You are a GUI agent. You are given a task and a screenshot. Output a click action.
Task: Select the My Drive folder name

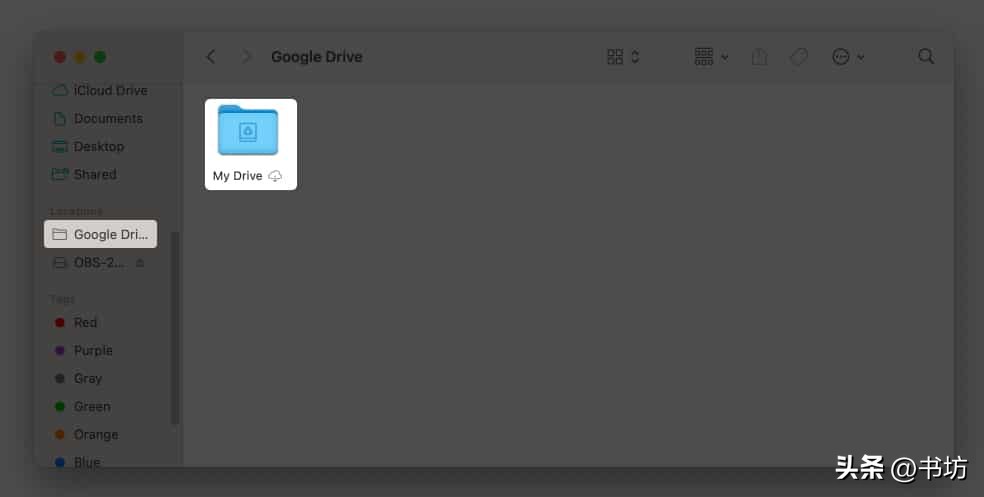[237, 176]
